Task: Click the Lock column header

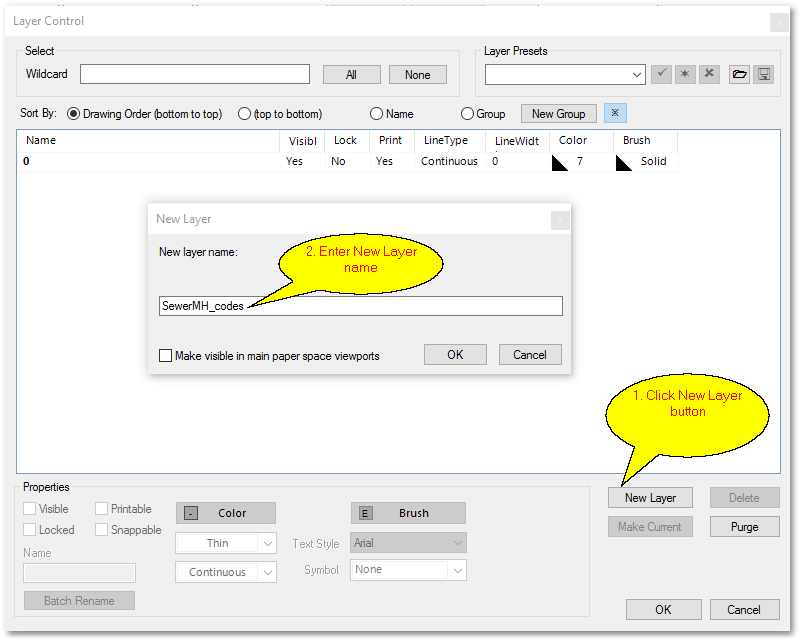Action: [x=347, y=140]
